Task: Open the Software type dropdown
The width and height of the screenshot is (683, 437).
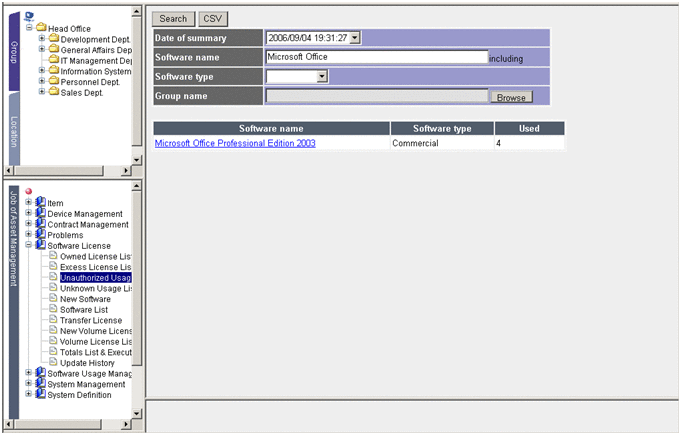Action: [322, 77]
